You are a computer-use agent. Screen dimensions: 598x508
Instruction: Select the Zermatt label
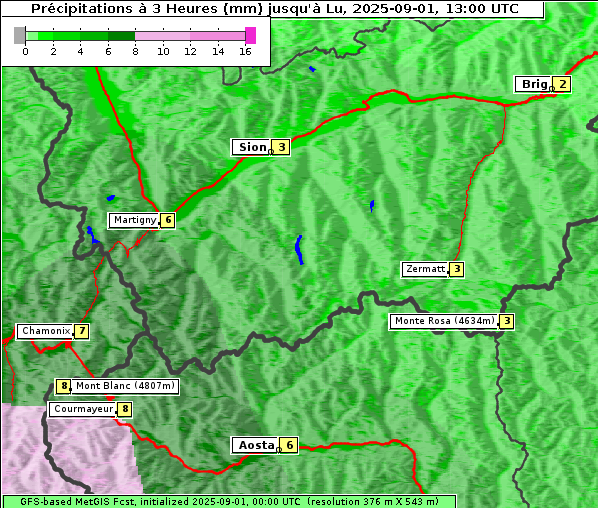[x=425, y=269]
